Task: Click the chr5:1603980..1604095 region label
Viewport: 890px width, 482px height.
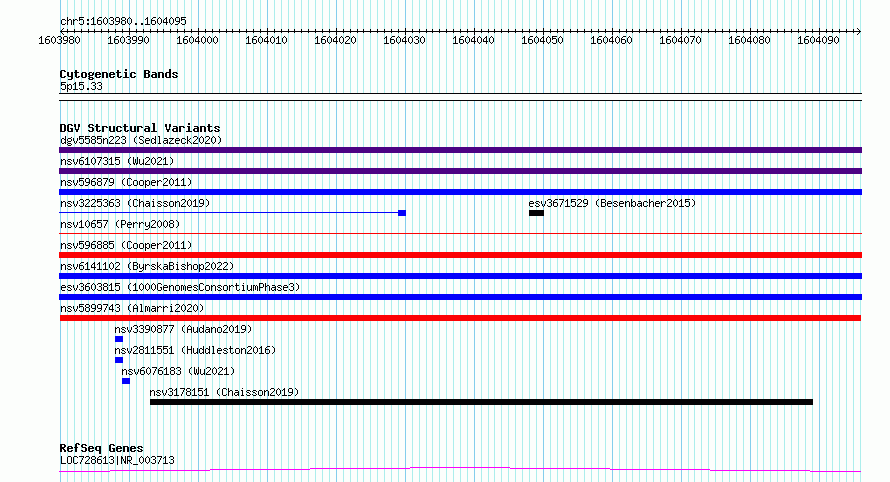Action: click(123, 21)
